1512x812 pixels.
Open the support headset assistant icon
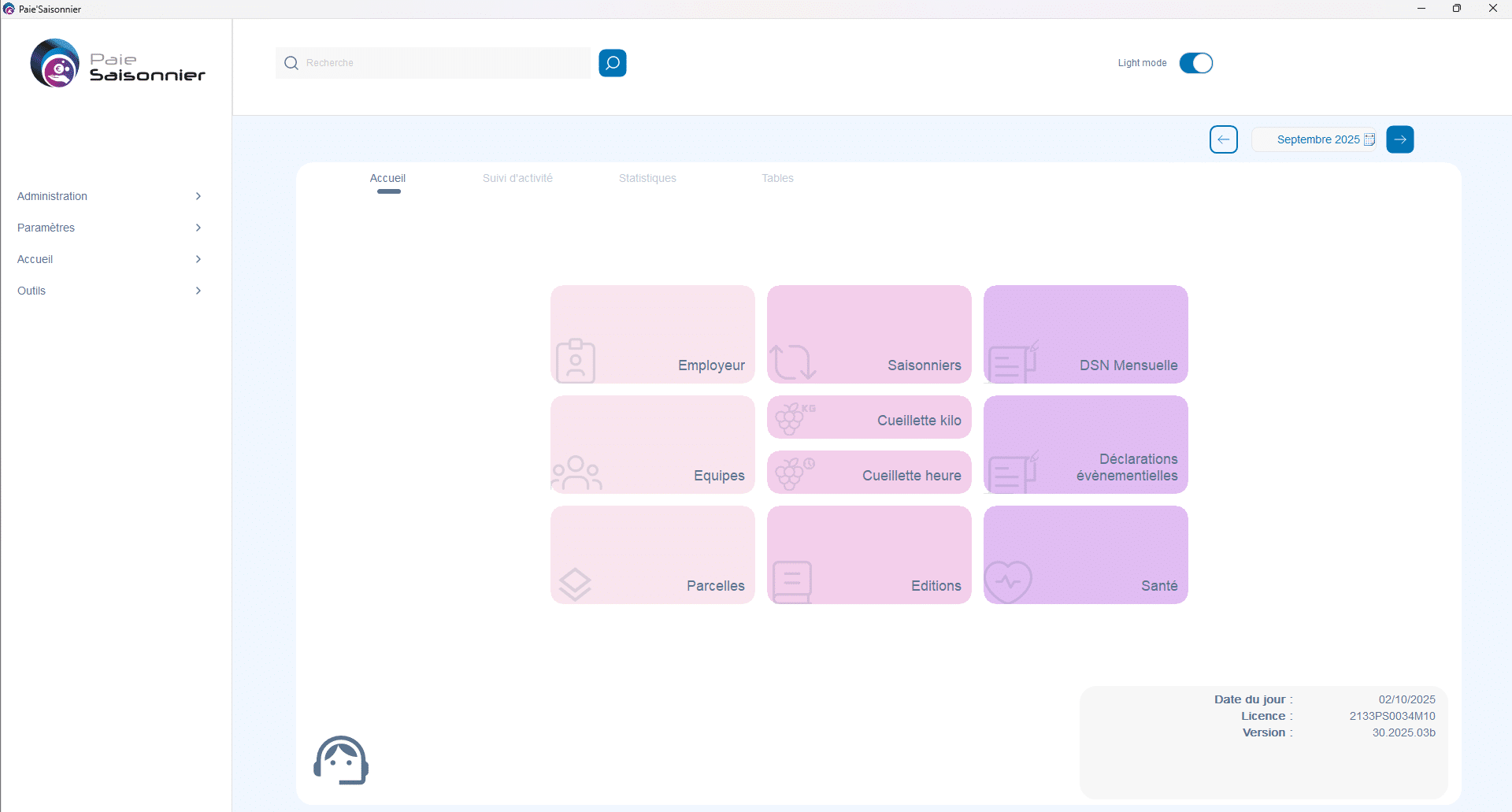coord(341,760)
